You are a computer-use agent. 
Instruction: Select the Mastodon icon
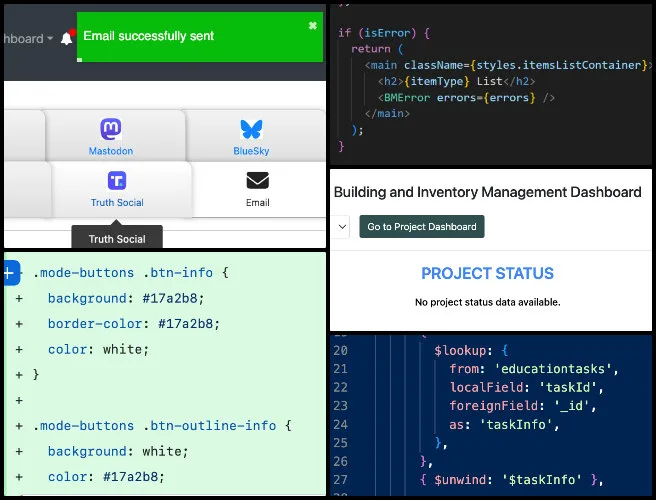point(111,129)
